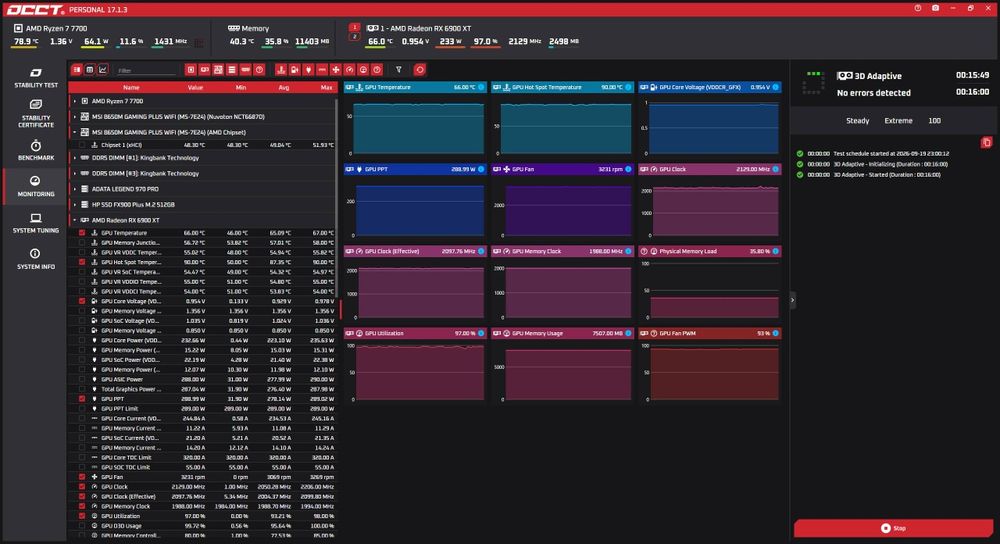
Task: Sort table by Max column header
Action: coord(326,87)
